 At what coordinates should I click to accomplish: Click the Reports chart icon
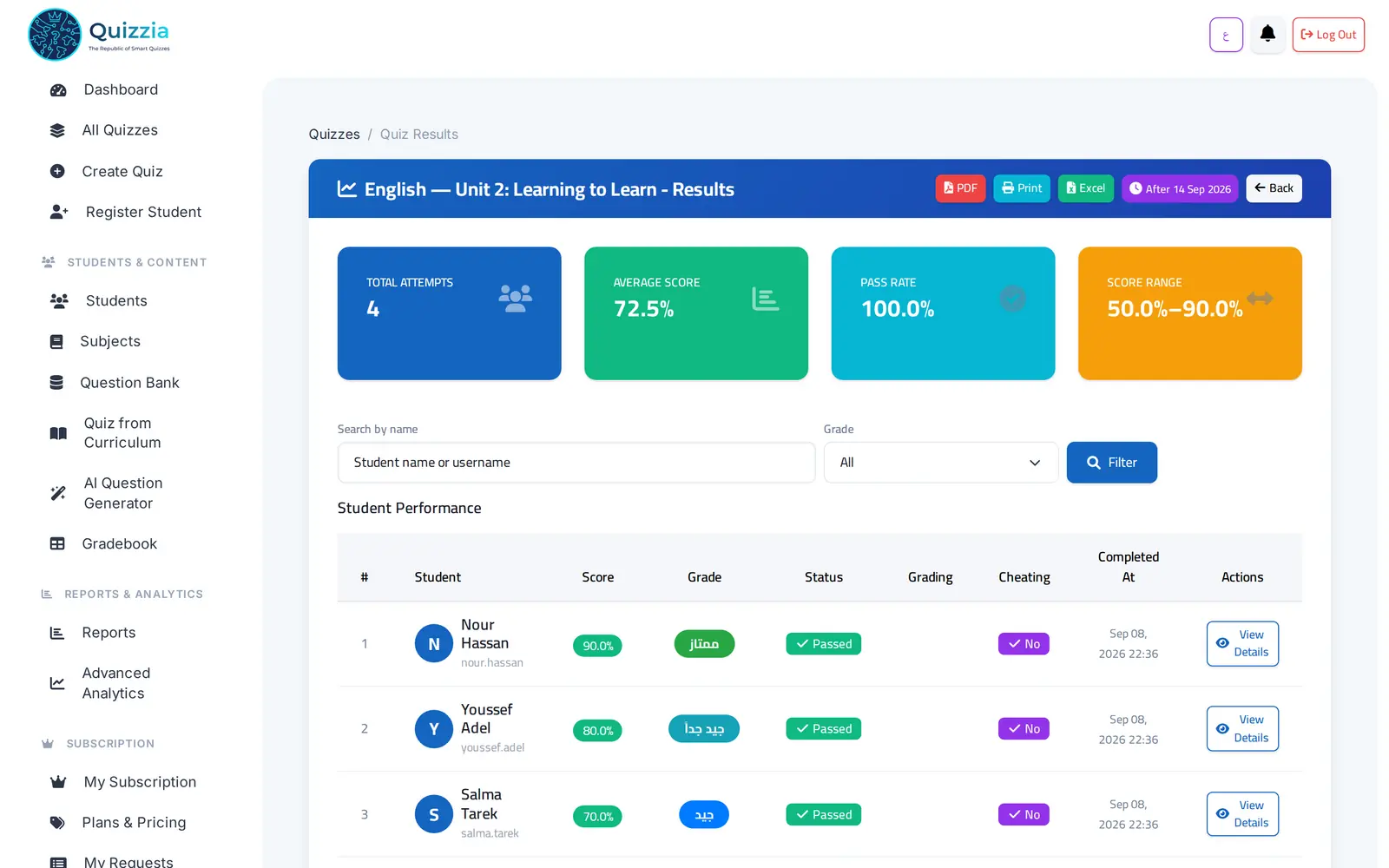57,633
